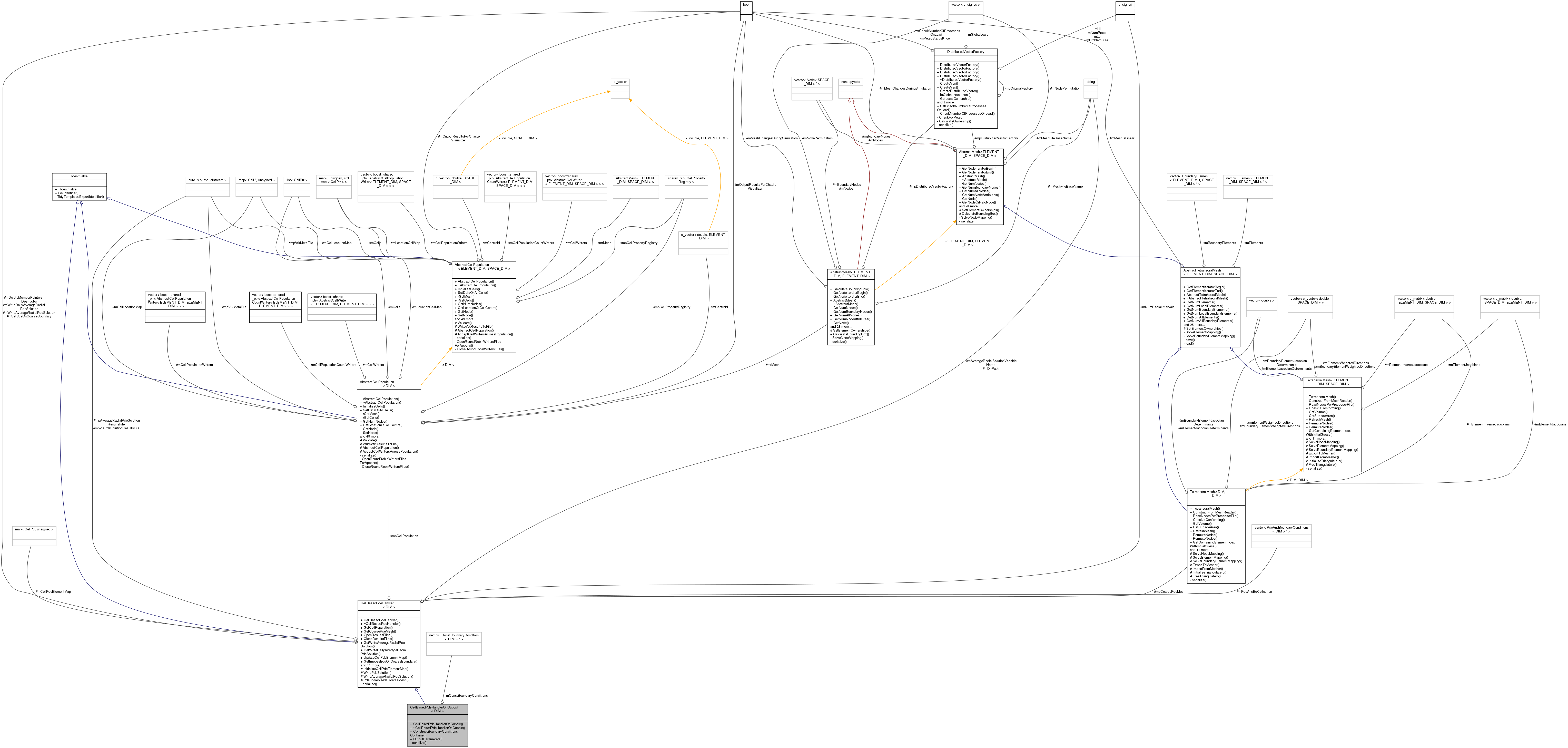1568x748 pixels.
Task: Click the < double, SPACE_DIM > template label
Action: click(518, 138)
